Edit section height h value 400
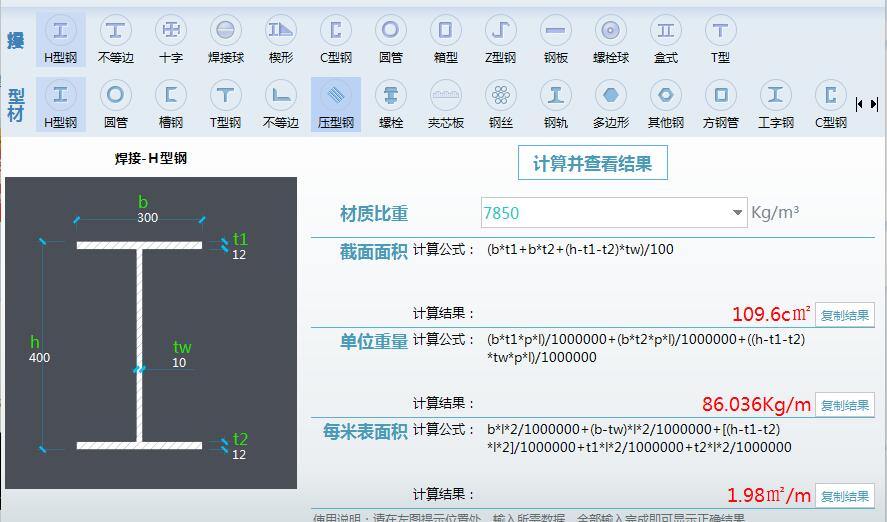This screenshot has height=522, width=887. click(40, 357)
